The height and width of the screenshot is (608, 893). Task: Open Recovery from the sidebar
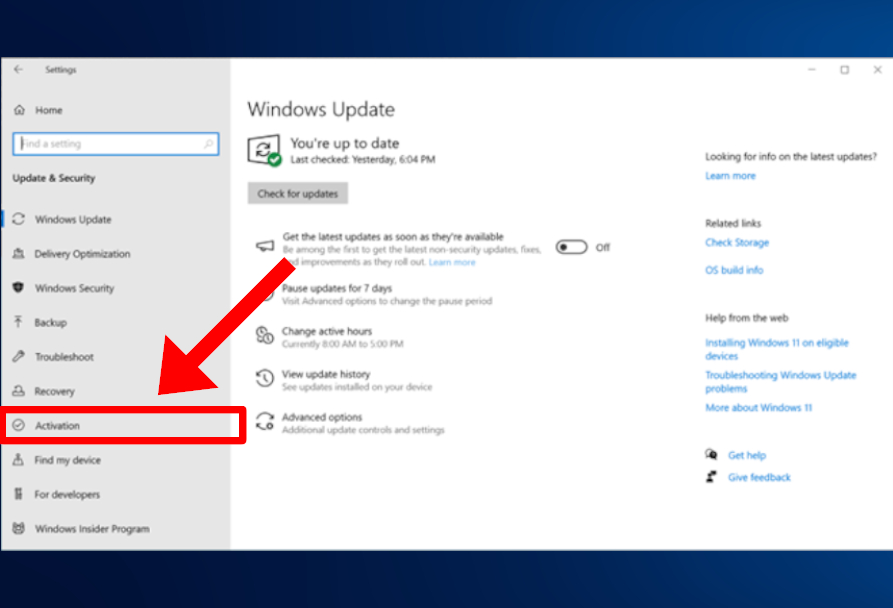click(54, 391)
